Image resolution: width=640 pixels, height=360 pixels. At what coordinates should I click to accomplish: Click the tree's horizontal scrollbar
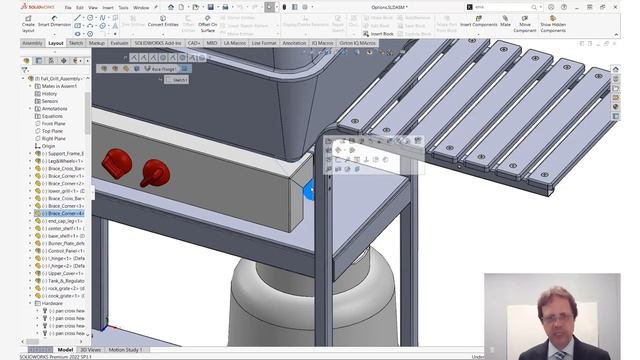(33, 342)
